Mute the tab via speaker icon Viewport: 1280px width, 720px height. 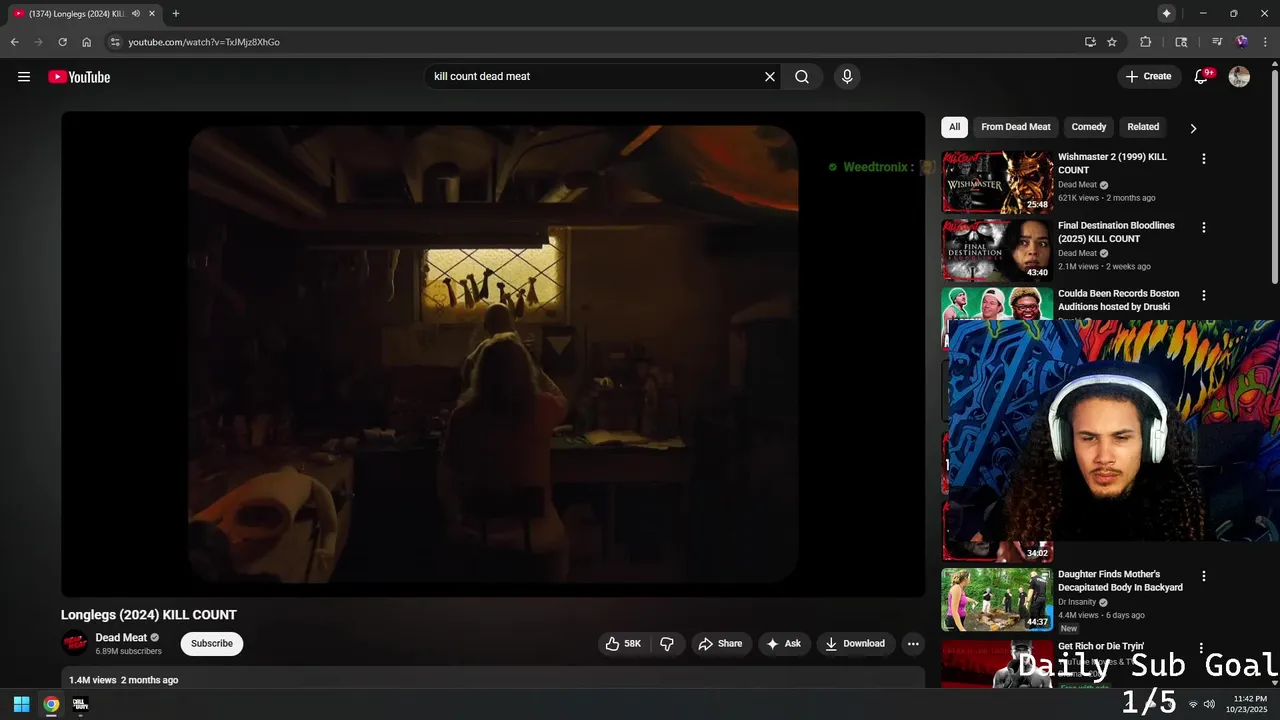(135, 14)
